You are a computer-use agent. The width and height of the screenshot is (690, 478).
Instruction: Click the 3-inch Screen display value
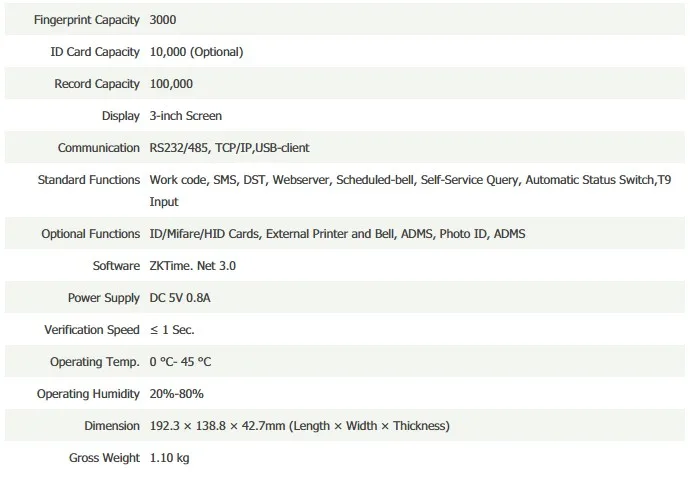point(186,116)
